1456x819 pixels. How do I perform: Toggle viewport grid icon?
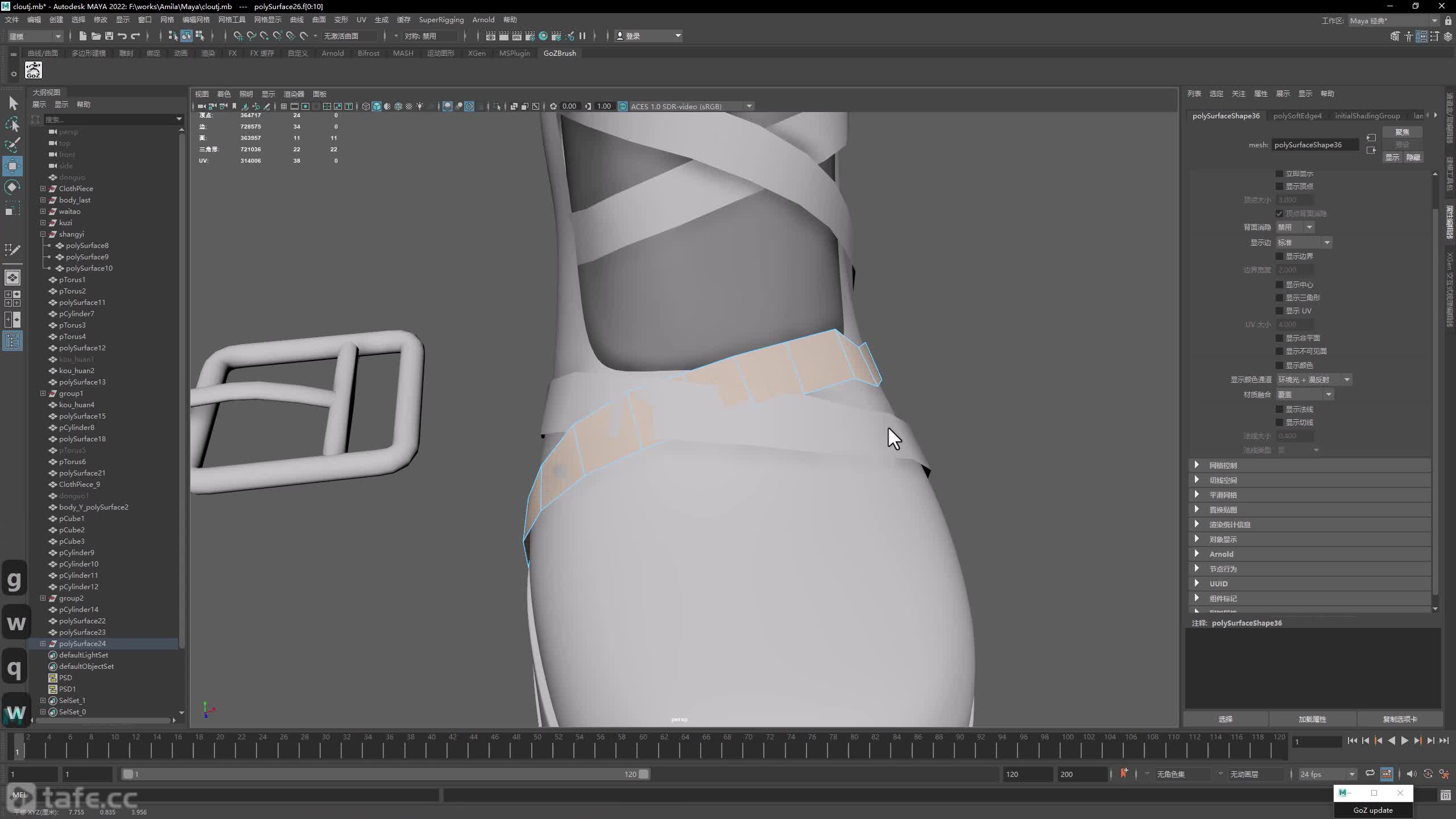tap(283, 106)
